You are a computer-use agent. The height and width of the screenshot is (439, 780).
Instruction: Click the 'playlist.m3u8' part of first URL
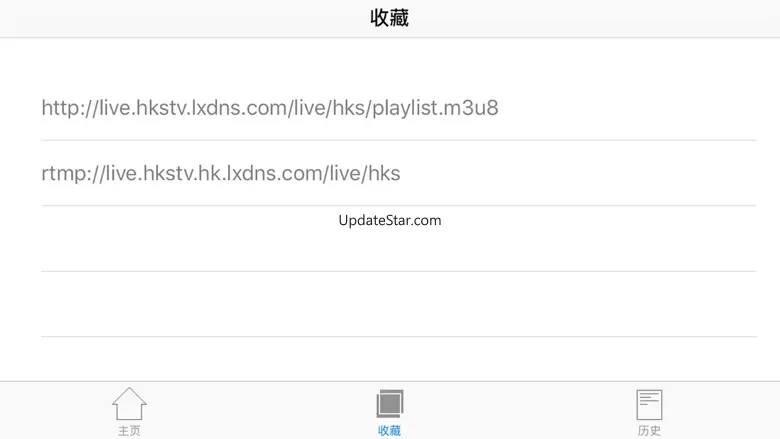[x=435, y=108]
